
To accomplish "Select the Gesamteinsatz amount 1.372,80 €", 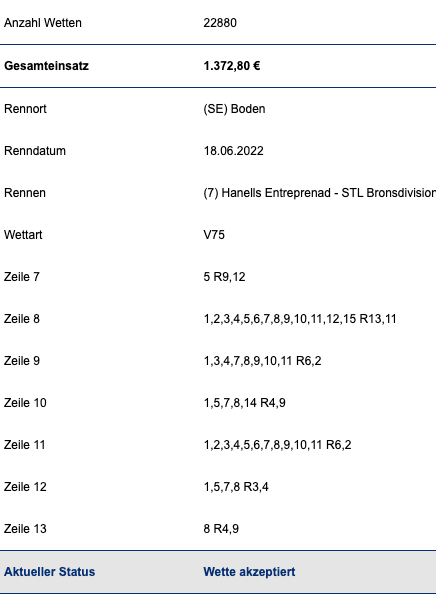I will 232,66.
